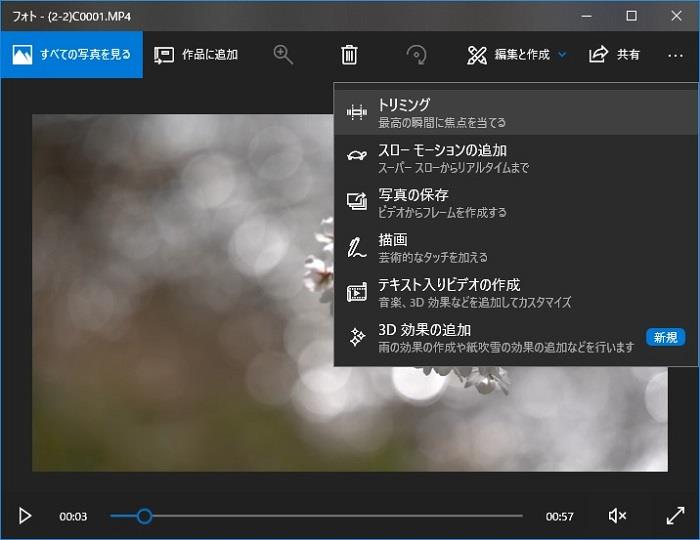Click the rotate icon in toolbar
700x540 pixels.
[x=416, y=55]
